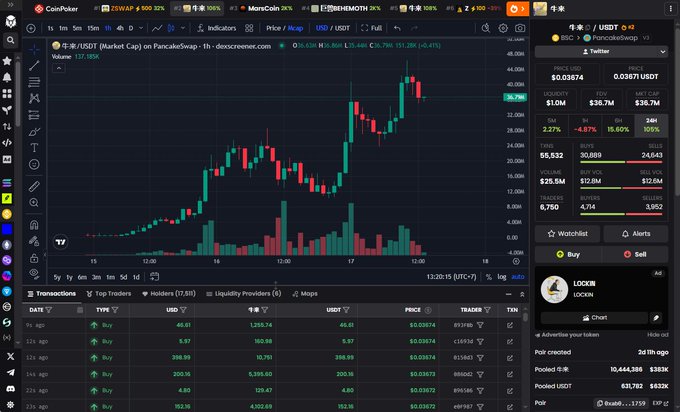Toggle percent scale on chart
The width and height of the screenshot is (680, 412).
pyautogui.click(x=489, y=277)
